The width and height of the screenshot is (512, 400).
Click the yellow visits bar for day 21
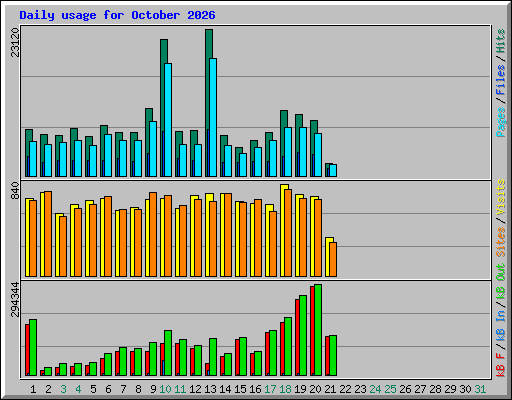coord(328,257)
